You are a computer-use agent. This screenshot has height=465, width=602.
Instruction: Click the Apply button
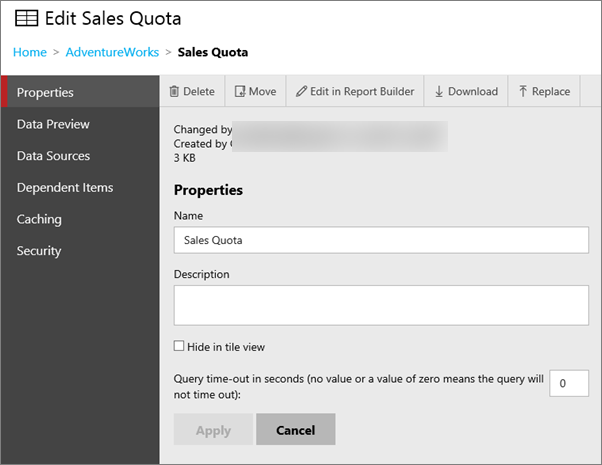tap(213, 429)
